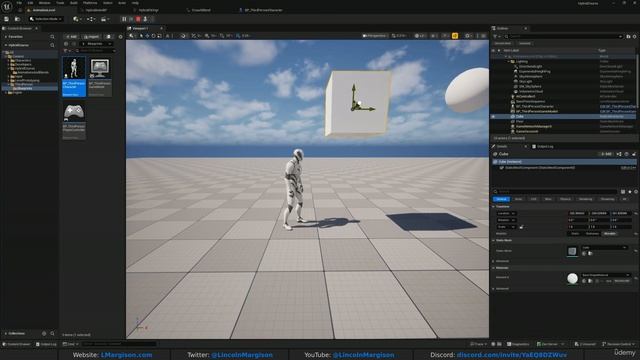This screenshot has height=360, width=640.
Task: Collapse the Lighting folder in Outliner
Action: (x=509, y=61)
